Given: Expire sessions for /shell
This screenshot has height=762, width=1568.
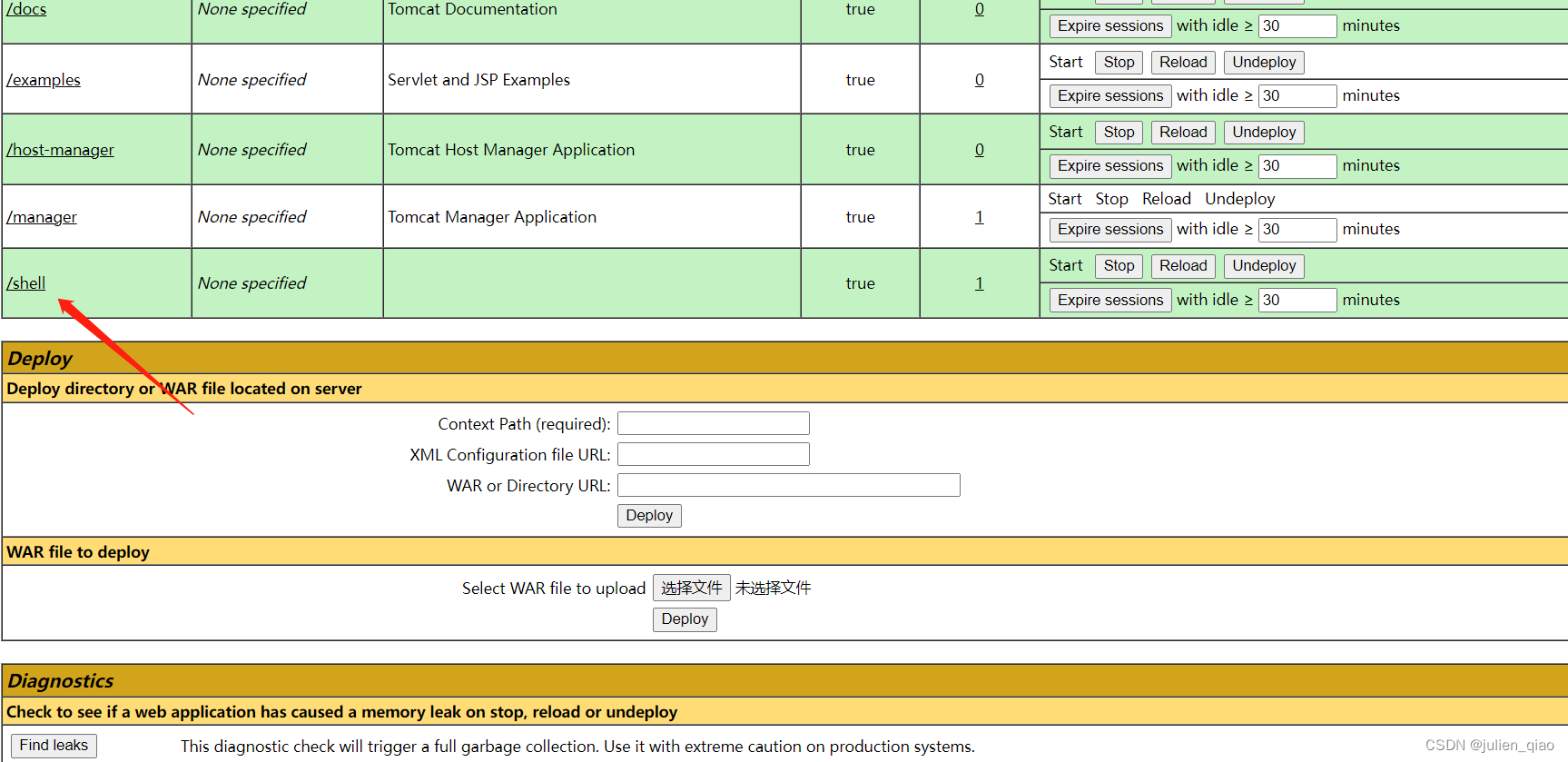Looking at the screenshot, I should point(1110,301).
